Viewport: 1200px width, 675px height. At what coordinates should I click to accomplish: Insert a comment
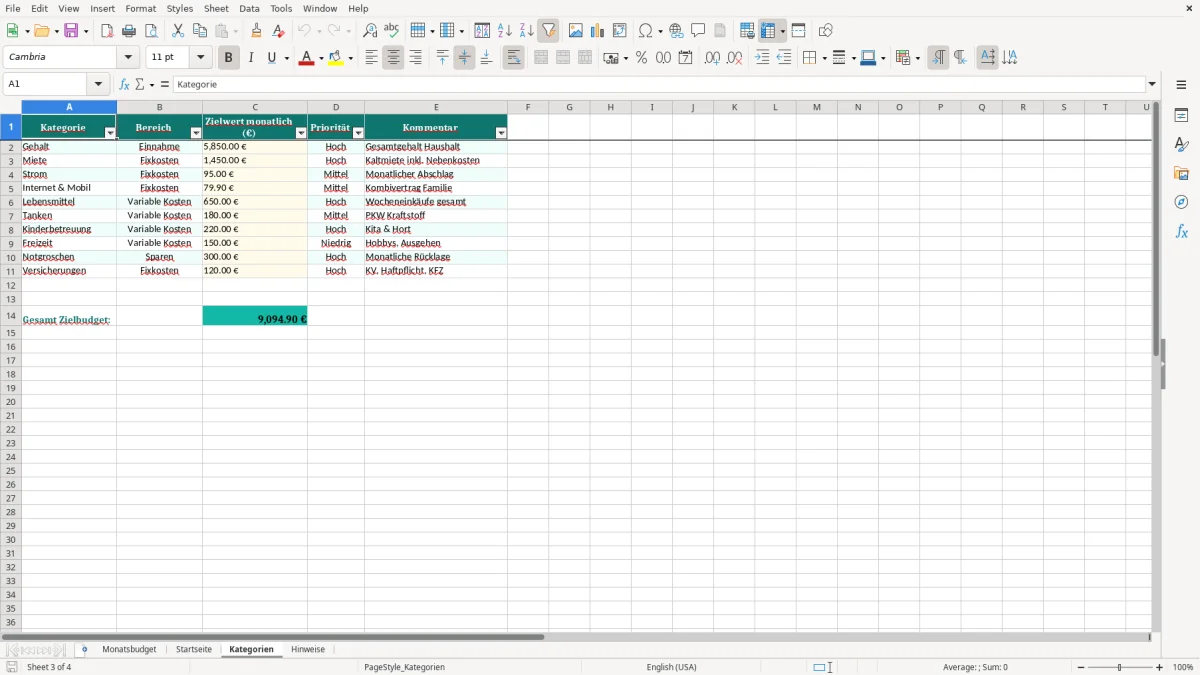point(698,31)
